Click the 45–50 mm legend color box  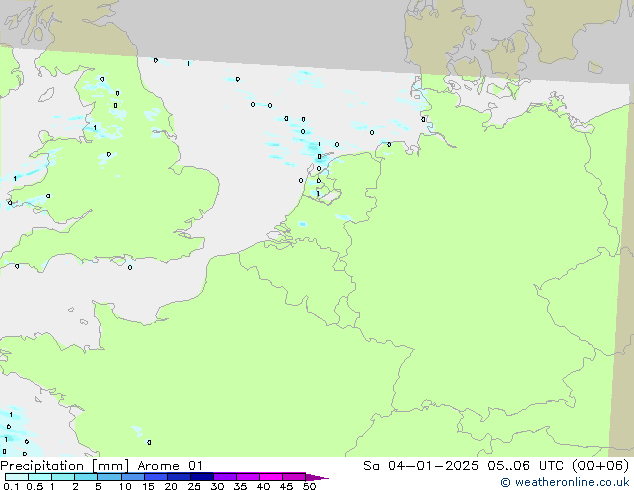tap(294, 477)
